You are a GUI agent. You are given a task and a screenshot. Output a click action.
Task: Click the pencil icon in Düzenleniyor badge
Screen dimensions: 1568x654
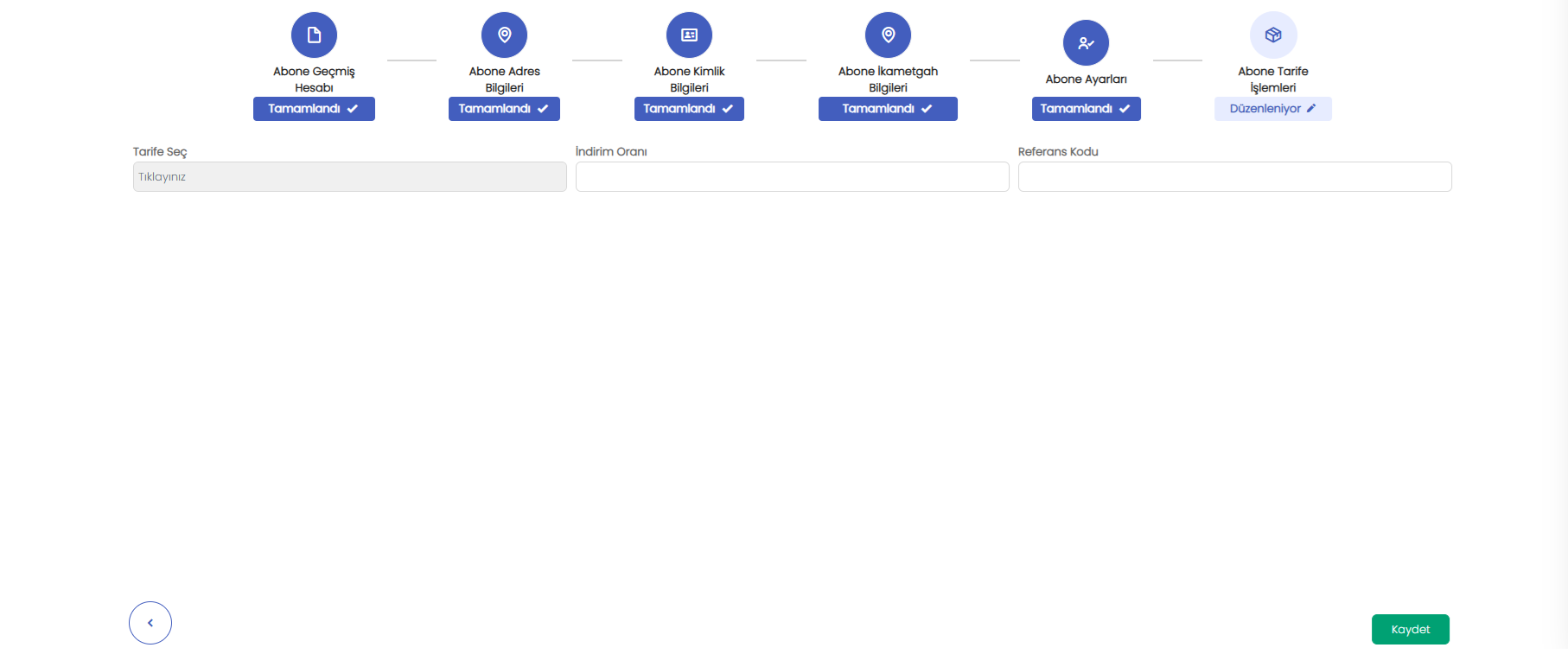tap(1311, 109)
